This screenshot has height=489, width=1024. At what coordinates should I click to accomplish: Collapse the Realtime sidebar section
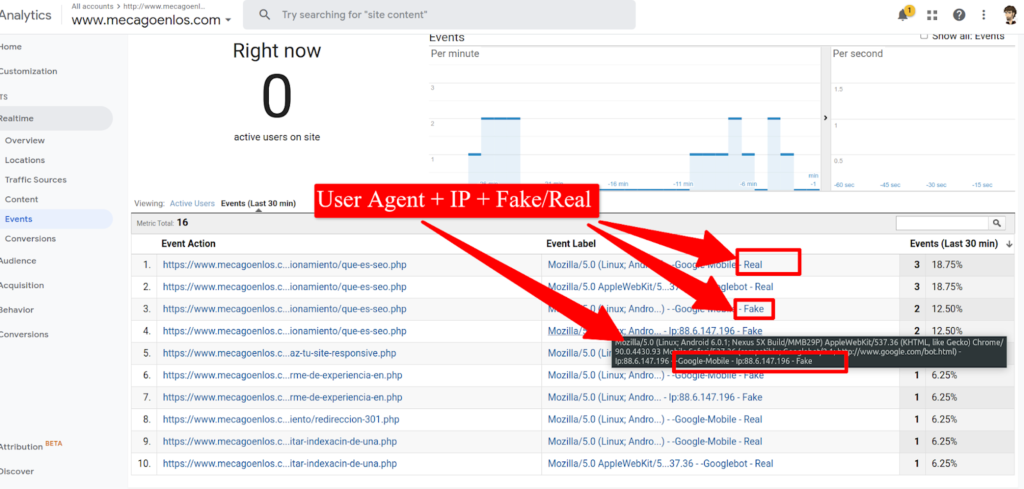56,118
